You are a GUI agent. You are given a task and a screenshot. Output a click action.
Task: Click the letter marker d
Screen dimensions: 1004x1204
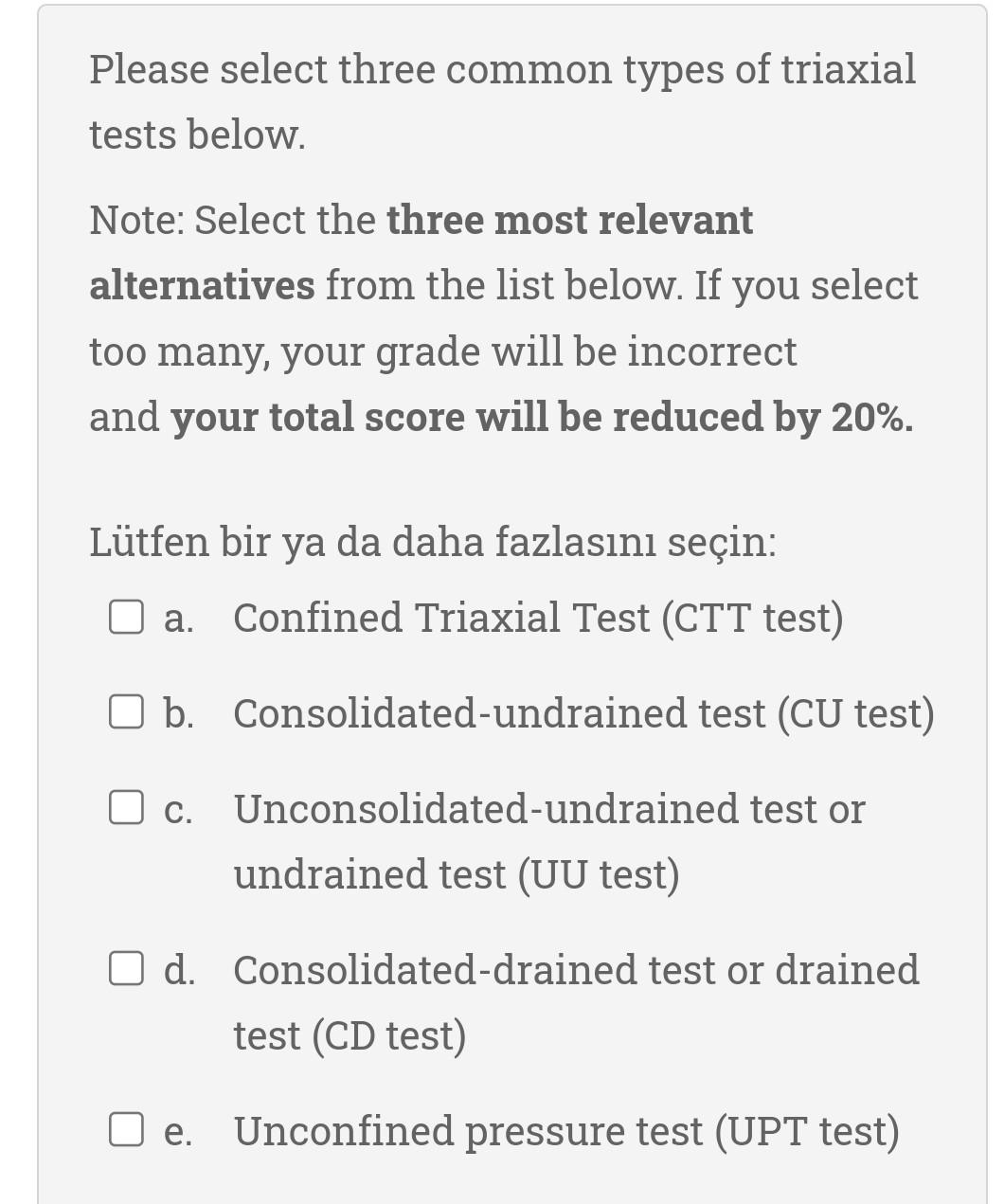[178, 970]
